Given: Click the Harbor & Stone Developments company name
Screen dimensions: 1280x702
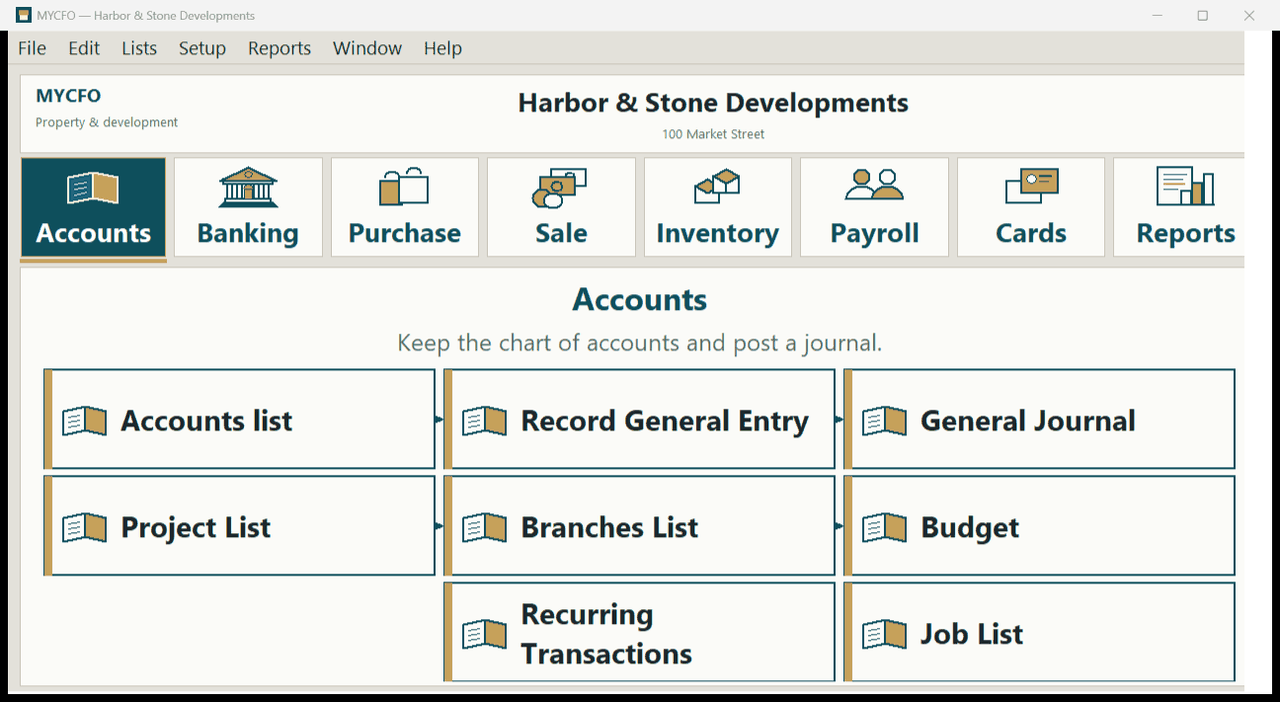Looking at the screenshot, I should point(713,103).
